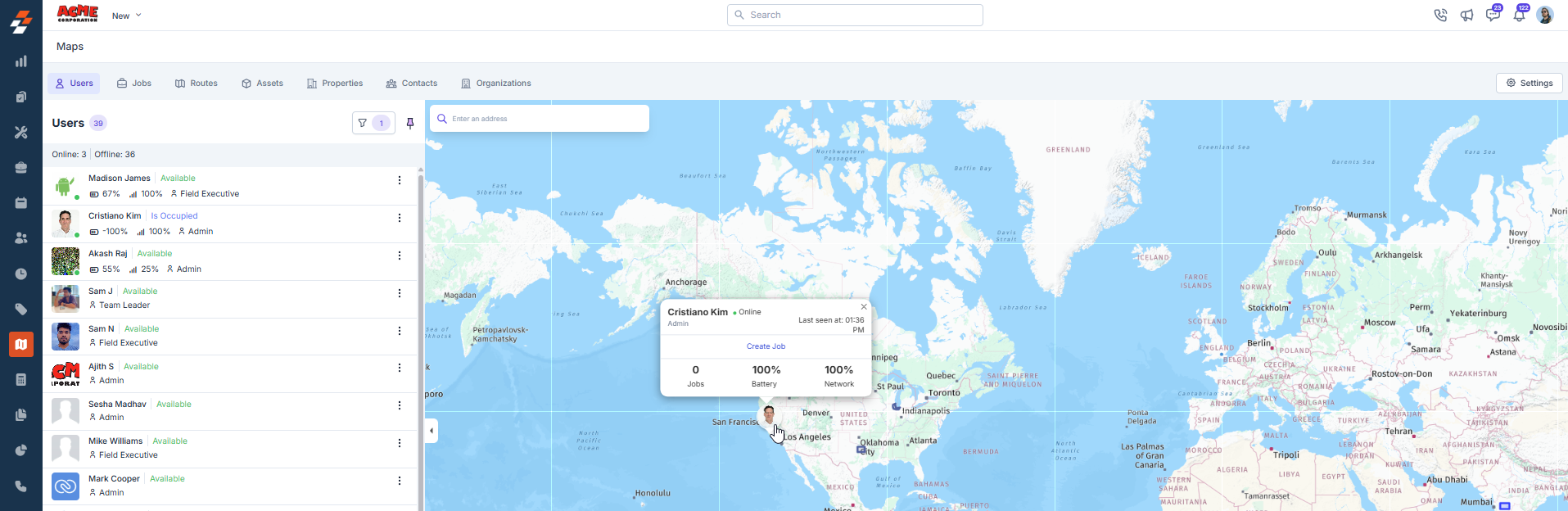
Task: Collapse the users side panel arrow
Action: pyautogui.click(x=432, y=431)
